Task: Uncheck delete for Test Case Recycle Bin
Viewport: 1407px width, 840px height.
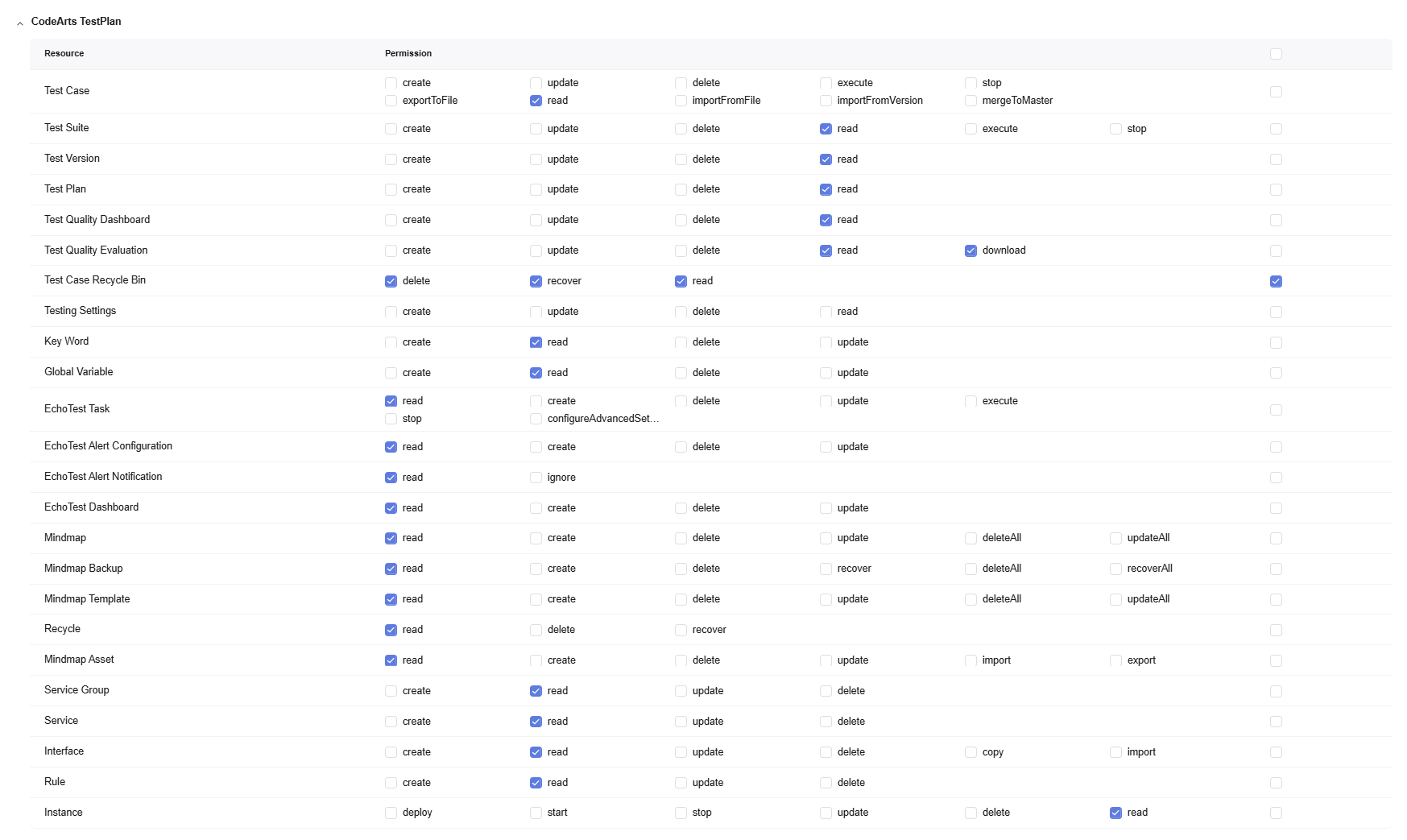Action: pyautogui.click(x=391, y=281)
